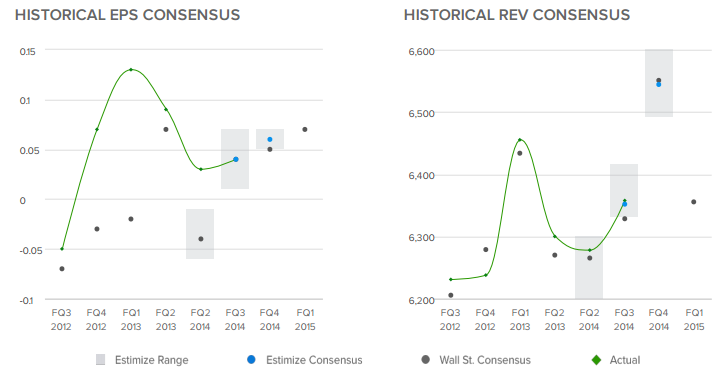The image size is (722, 374).
Task: Click revenue Wall St. dot for FQ4 2012
Action: click(x=485, y=250)
